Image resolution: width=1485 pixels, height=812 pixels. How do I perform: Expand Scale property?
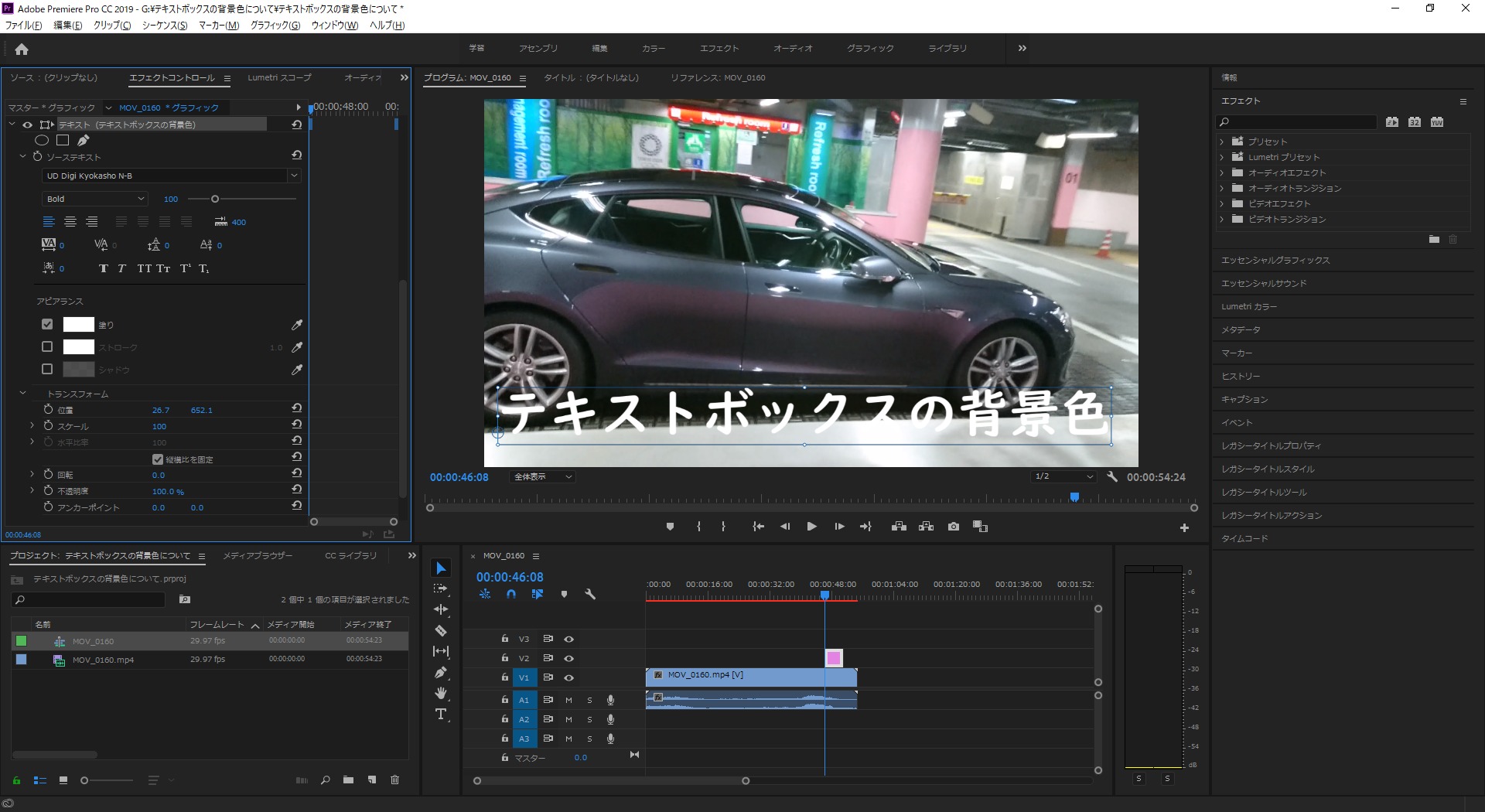point(32,426)
